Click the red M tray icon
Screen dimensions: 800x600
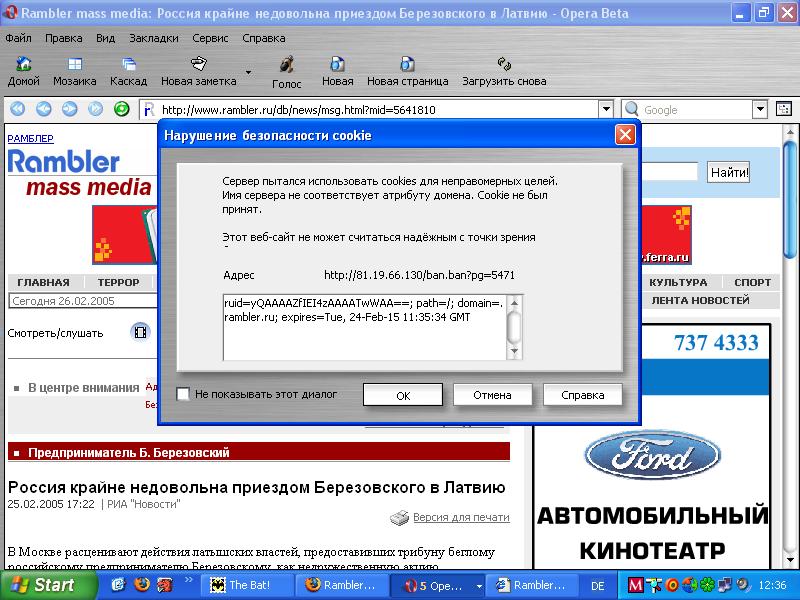(635, 585)
